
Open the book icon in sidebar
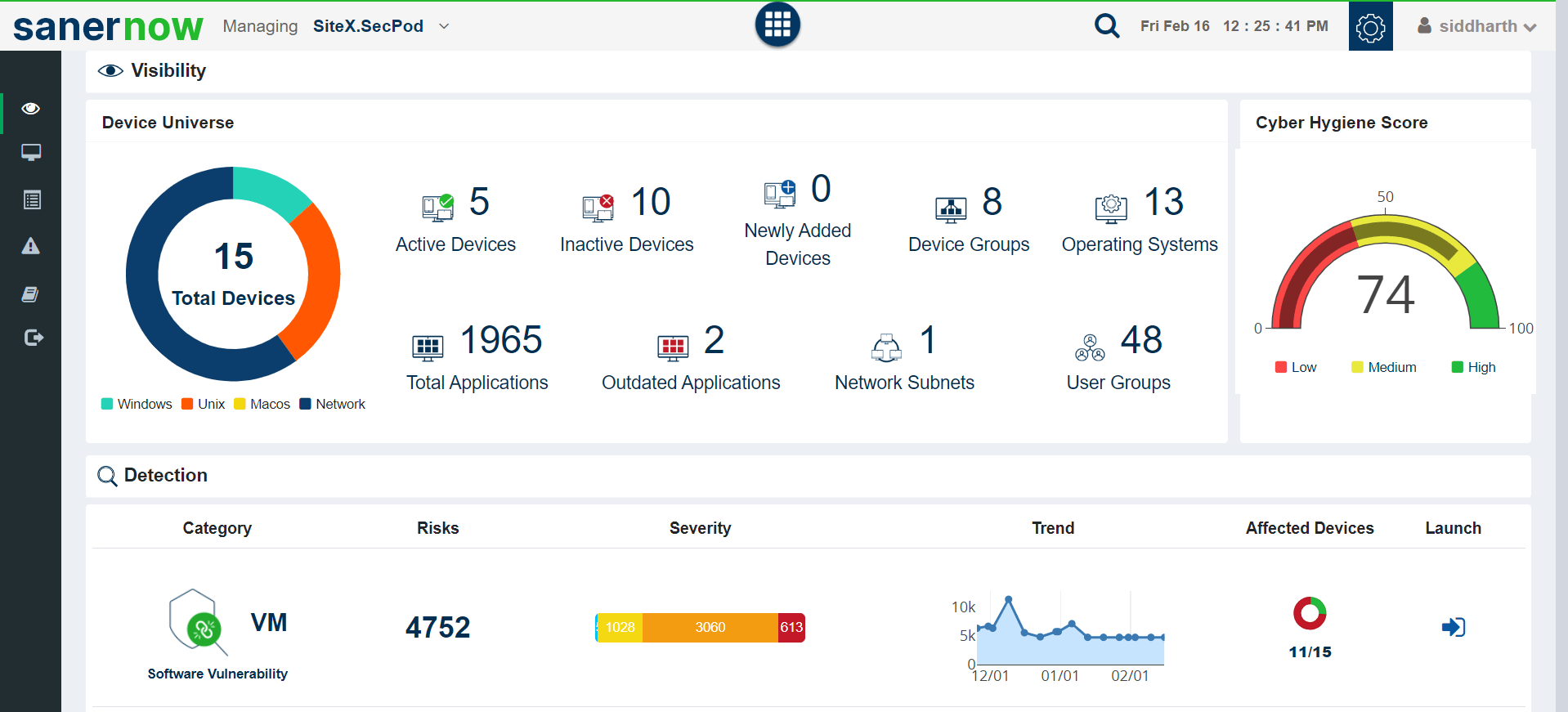[x=31, y=294]
